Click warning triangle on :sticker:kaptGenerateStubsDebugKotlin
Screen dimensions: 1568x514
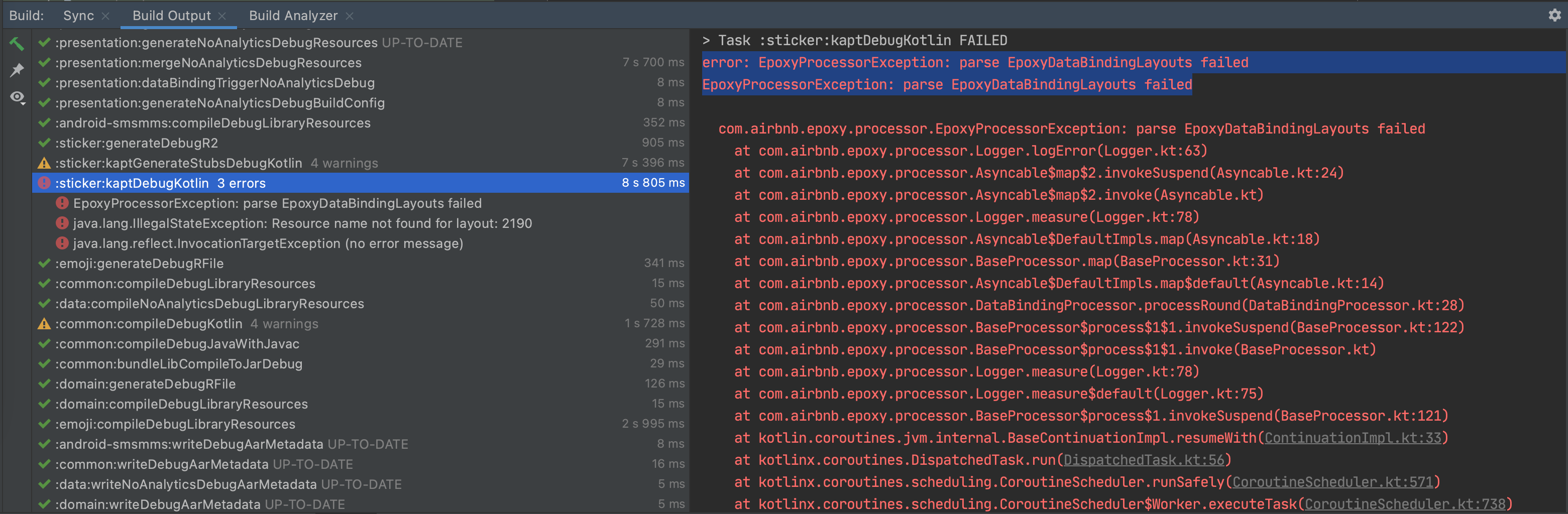click(x=43, y=163)
